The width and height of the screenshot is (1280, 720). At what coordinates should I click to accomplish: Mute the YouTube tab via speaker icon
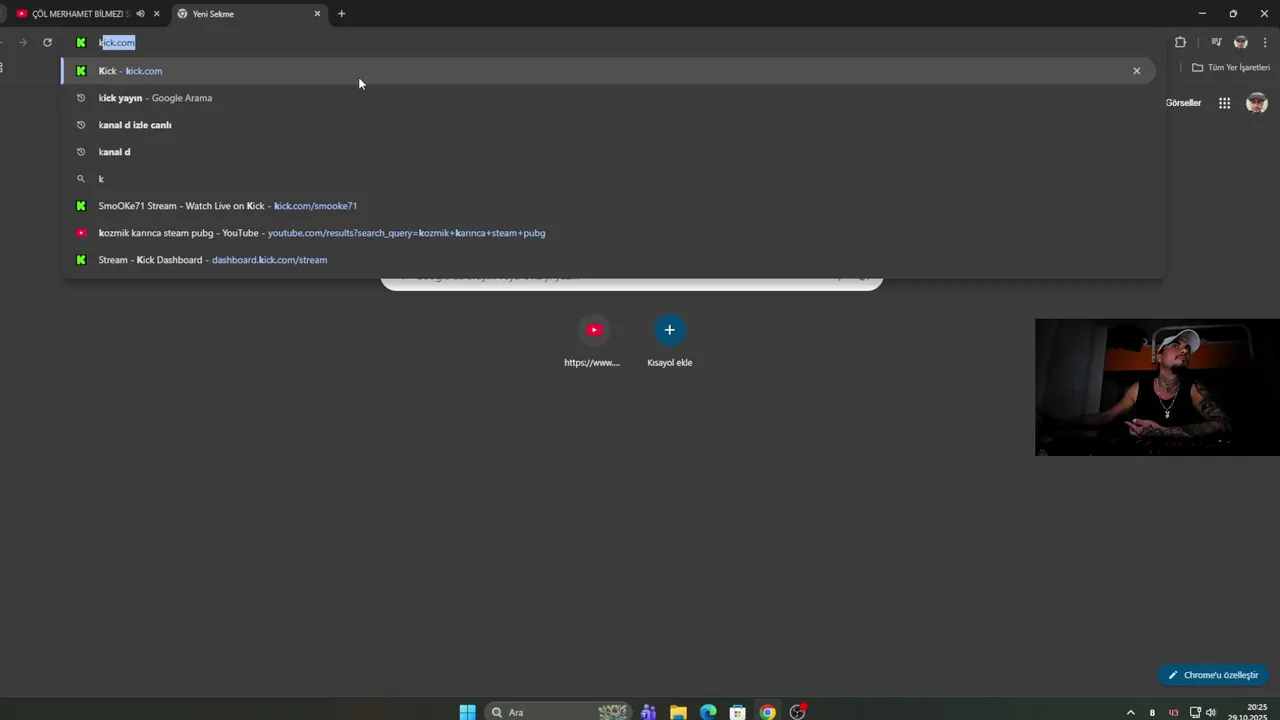[x=140, y=14]
